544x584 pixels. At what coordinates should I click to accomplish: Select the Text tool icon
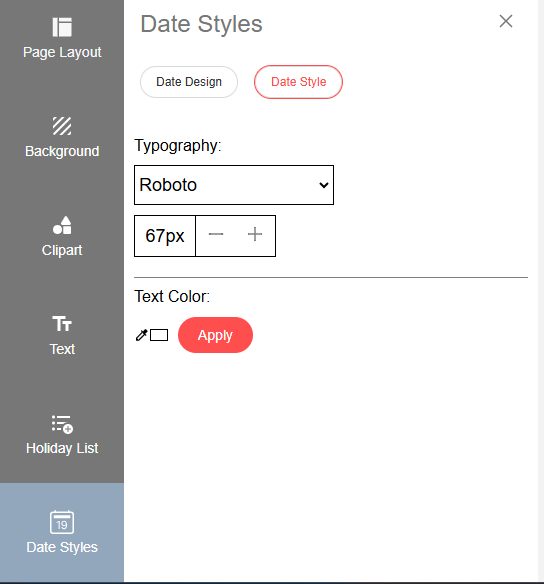click(x=62, y=324)
